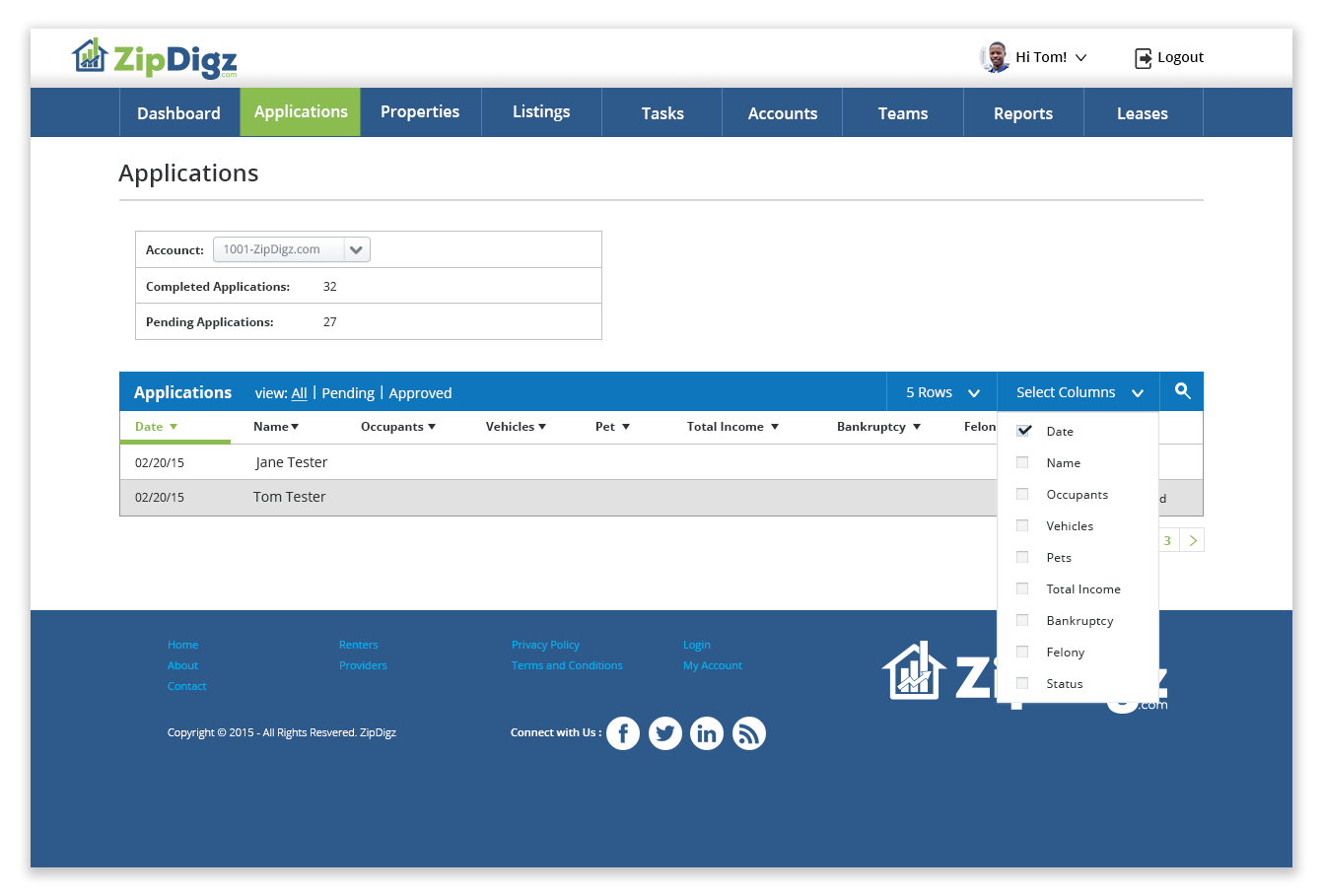Open the RSS feed icon
The image size is (1323, 896).
749,733
